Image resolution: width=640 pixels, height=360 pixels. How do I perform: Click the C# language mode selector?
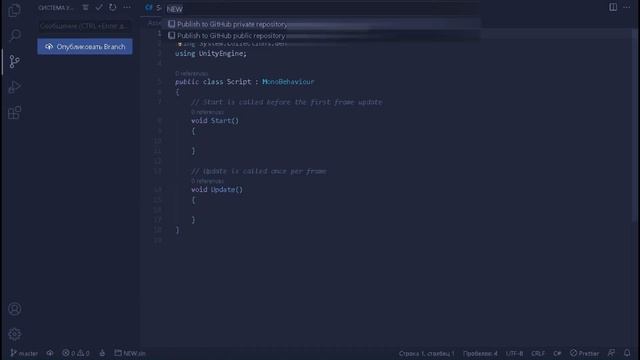[557, 353]
